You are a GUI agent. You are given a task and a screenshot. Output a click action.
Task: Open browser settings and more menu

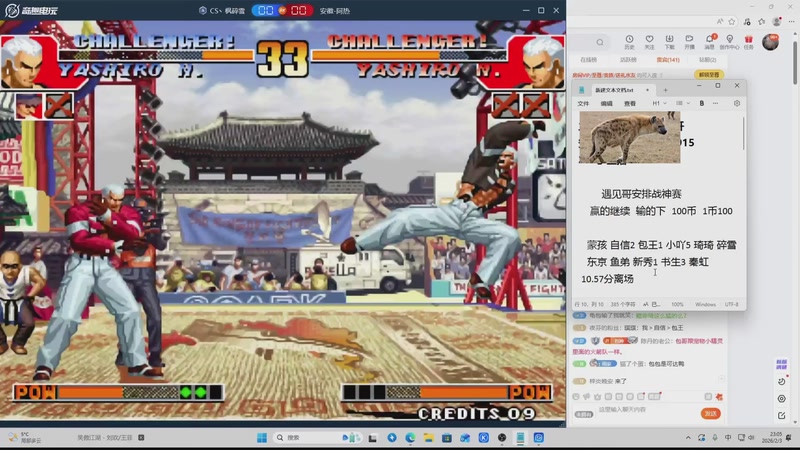[x=791, y=21]
